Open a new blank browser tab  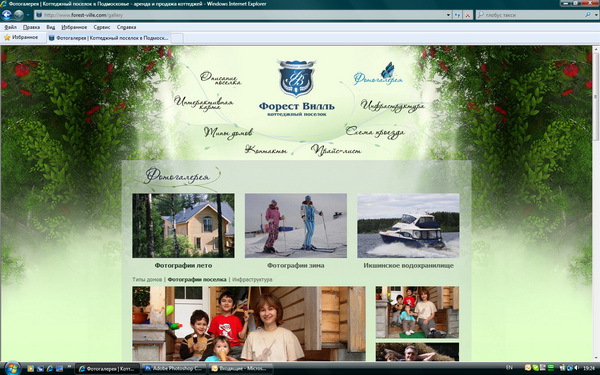click(177, 38)
